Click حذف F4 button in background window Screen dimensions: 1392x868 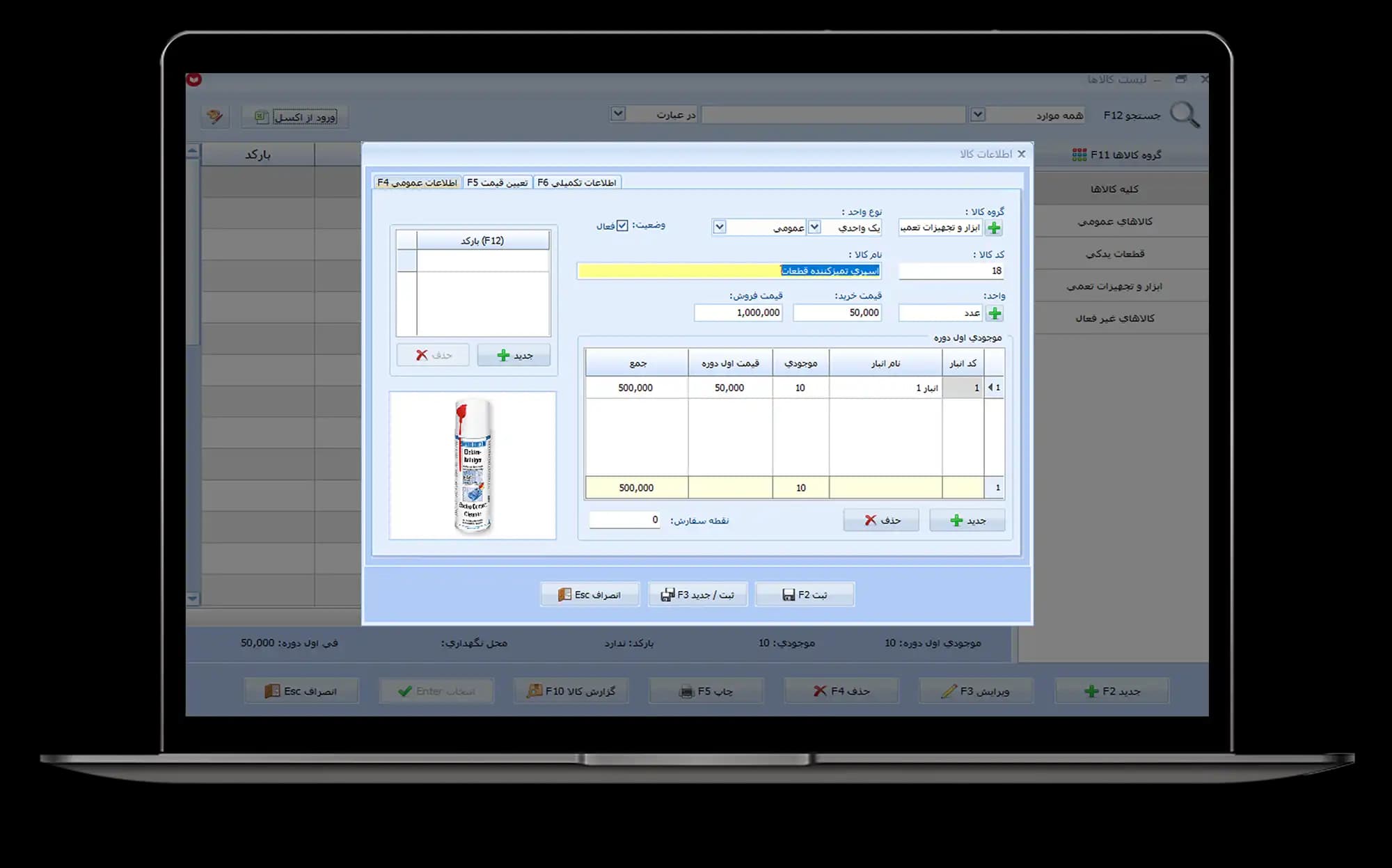pyautogui.click(x=841, y=691)
